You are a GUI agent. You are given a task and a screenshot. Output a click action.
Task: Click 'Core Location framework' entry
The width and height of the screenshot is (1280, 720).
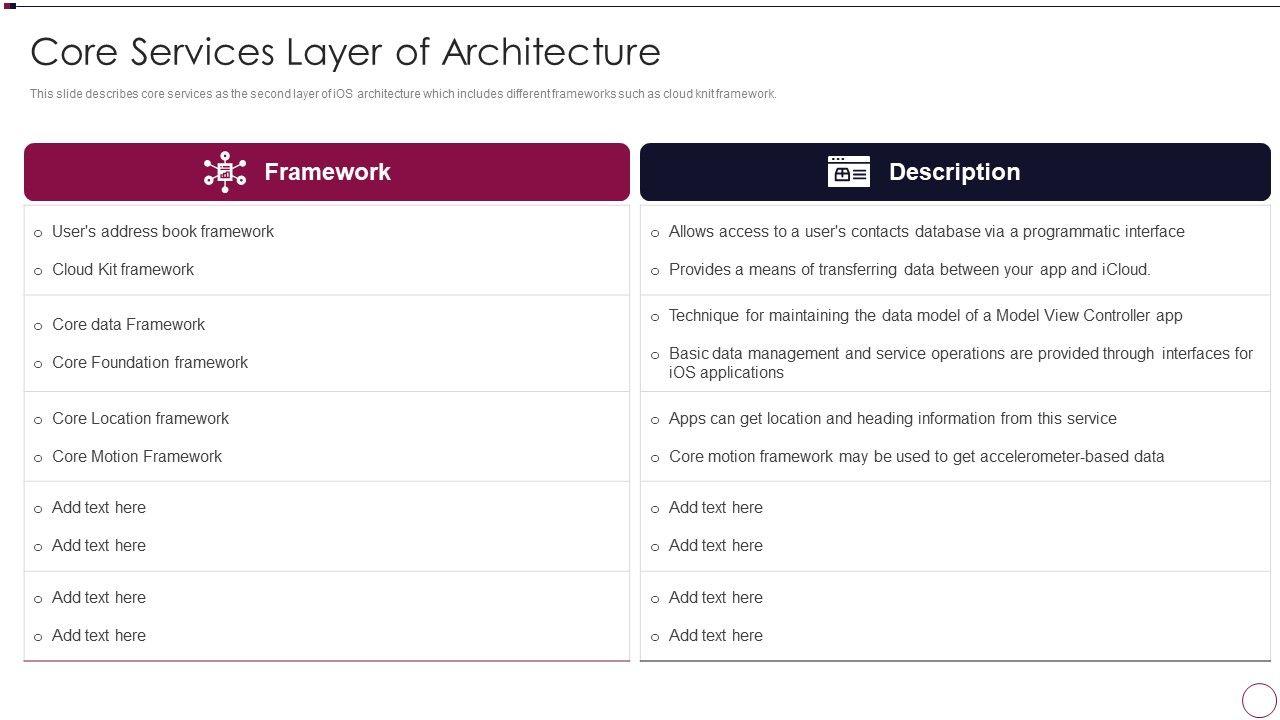(x=140, y=419)
